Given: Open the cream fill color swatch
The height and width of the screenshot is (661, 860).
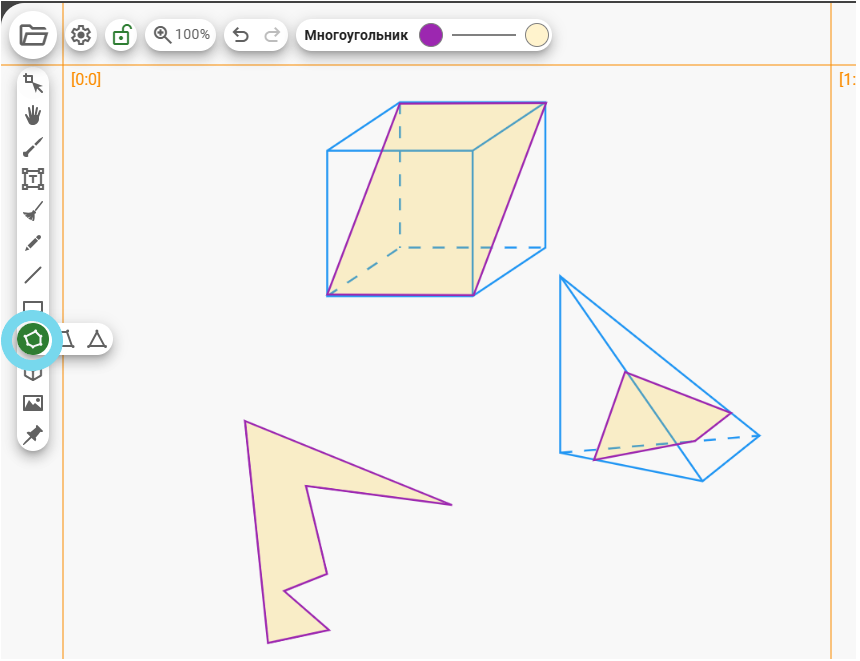Looking at the screenshot, I should [x=537, y=35].
